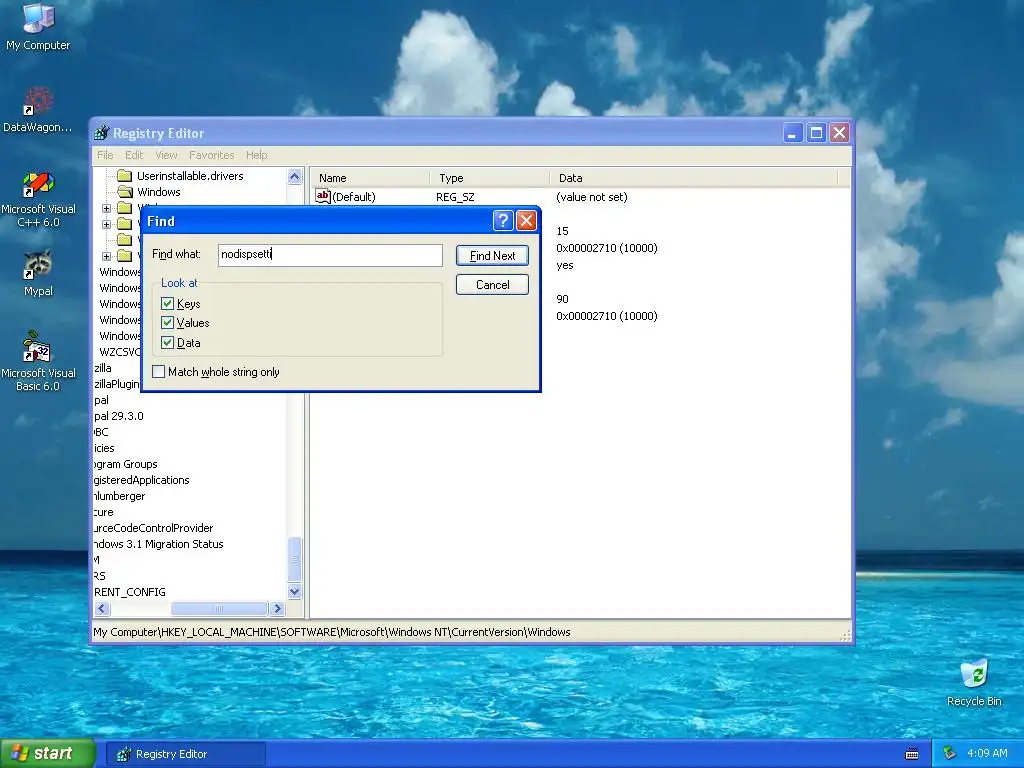Click the horizontal scrollbar thumb in tree

coord(219,609)
